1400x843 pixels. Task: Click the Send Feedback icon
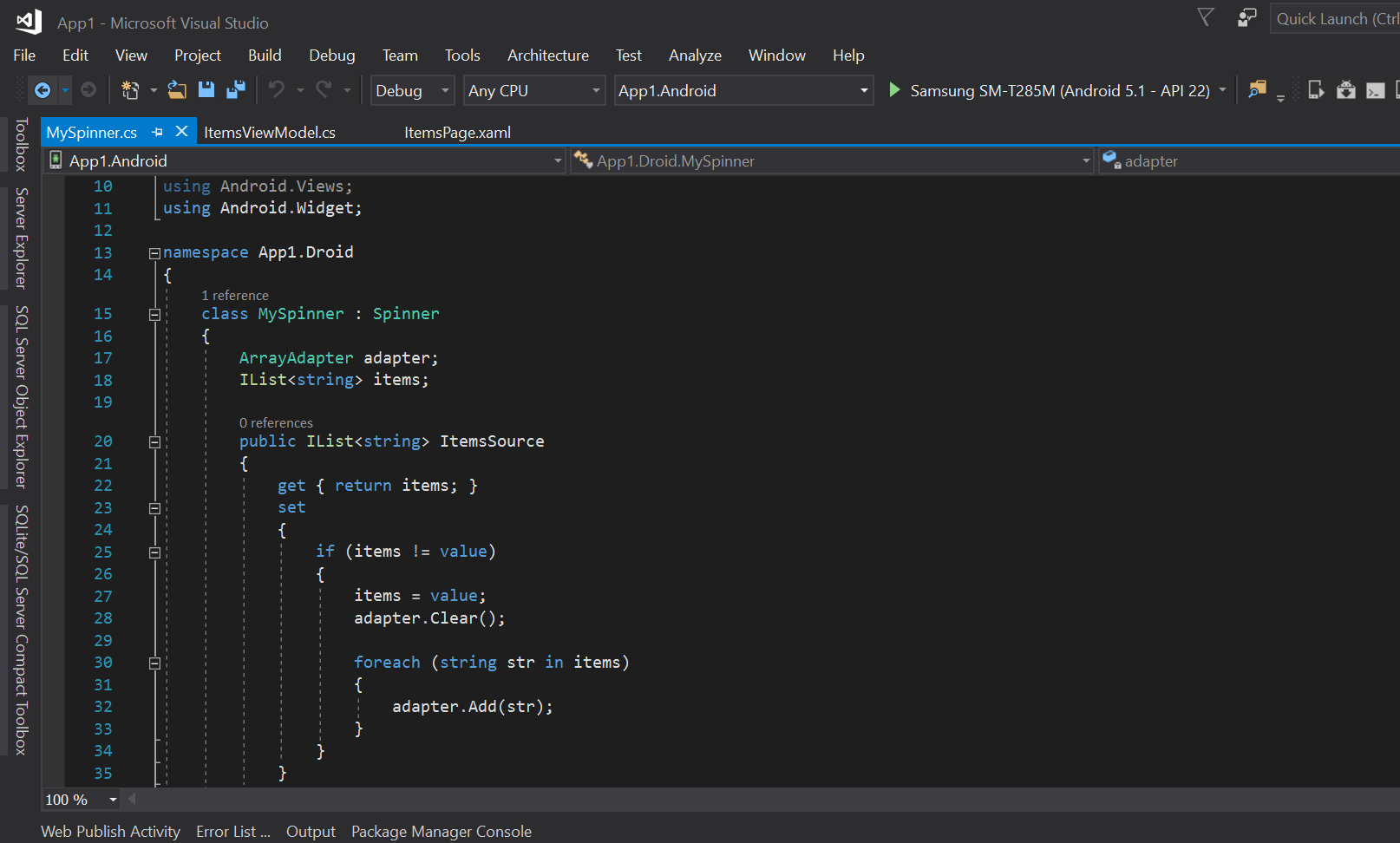(1246, 17)
